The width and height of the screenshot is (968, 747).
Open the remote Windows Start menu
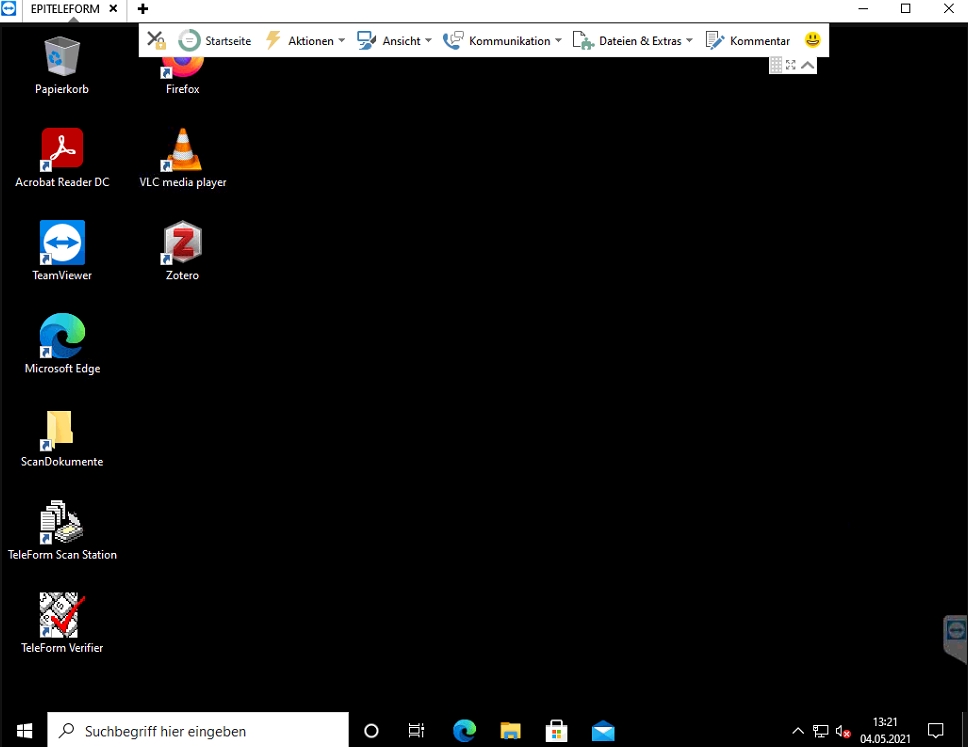click(x=24, y=731)
